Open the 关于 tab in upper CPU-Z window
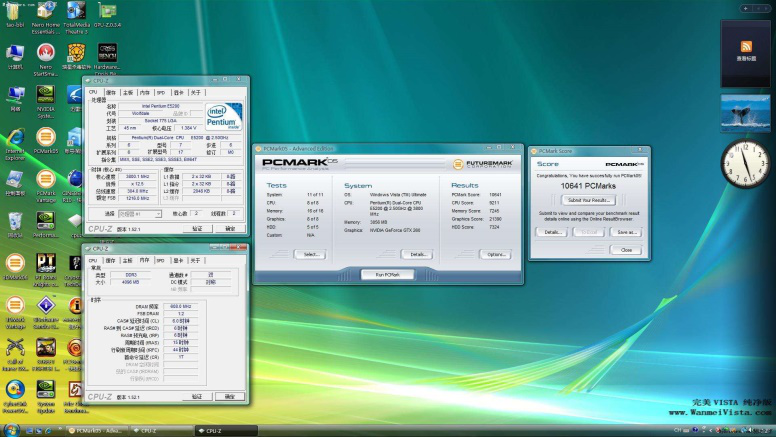Image resolution: width=776 pixels, height=437 pixels. click(196, 93)
